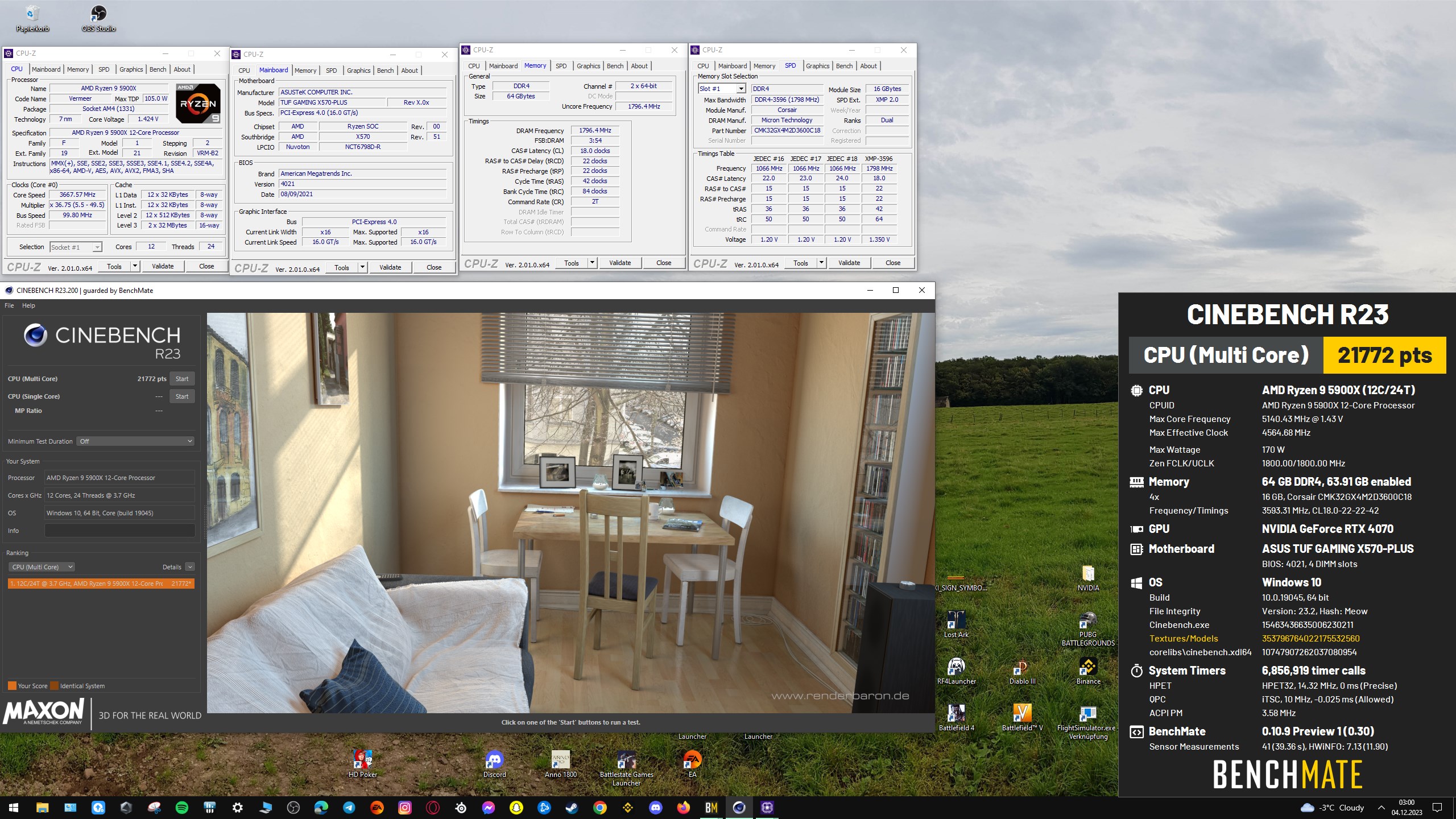Open the Steam taskbar icon
1456x819 pixels.
tap(572, 808)
